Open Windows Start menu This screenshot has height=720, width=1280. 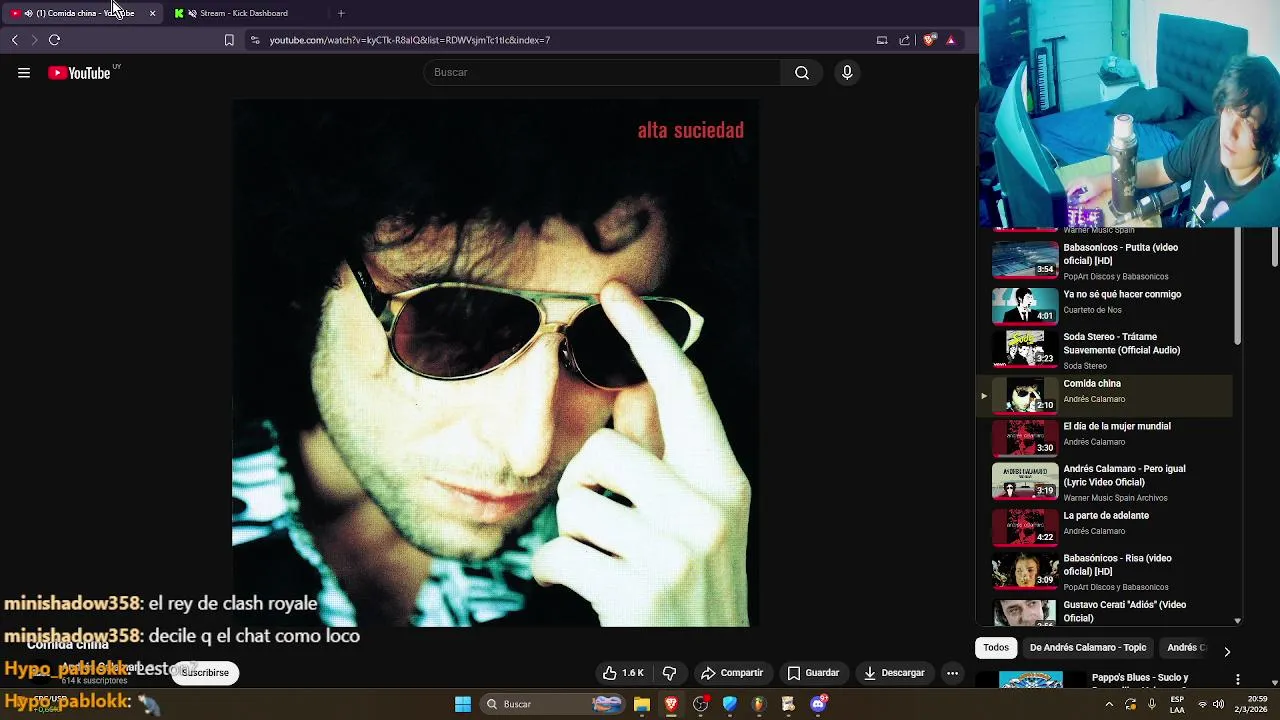click(x=463, y=704)
